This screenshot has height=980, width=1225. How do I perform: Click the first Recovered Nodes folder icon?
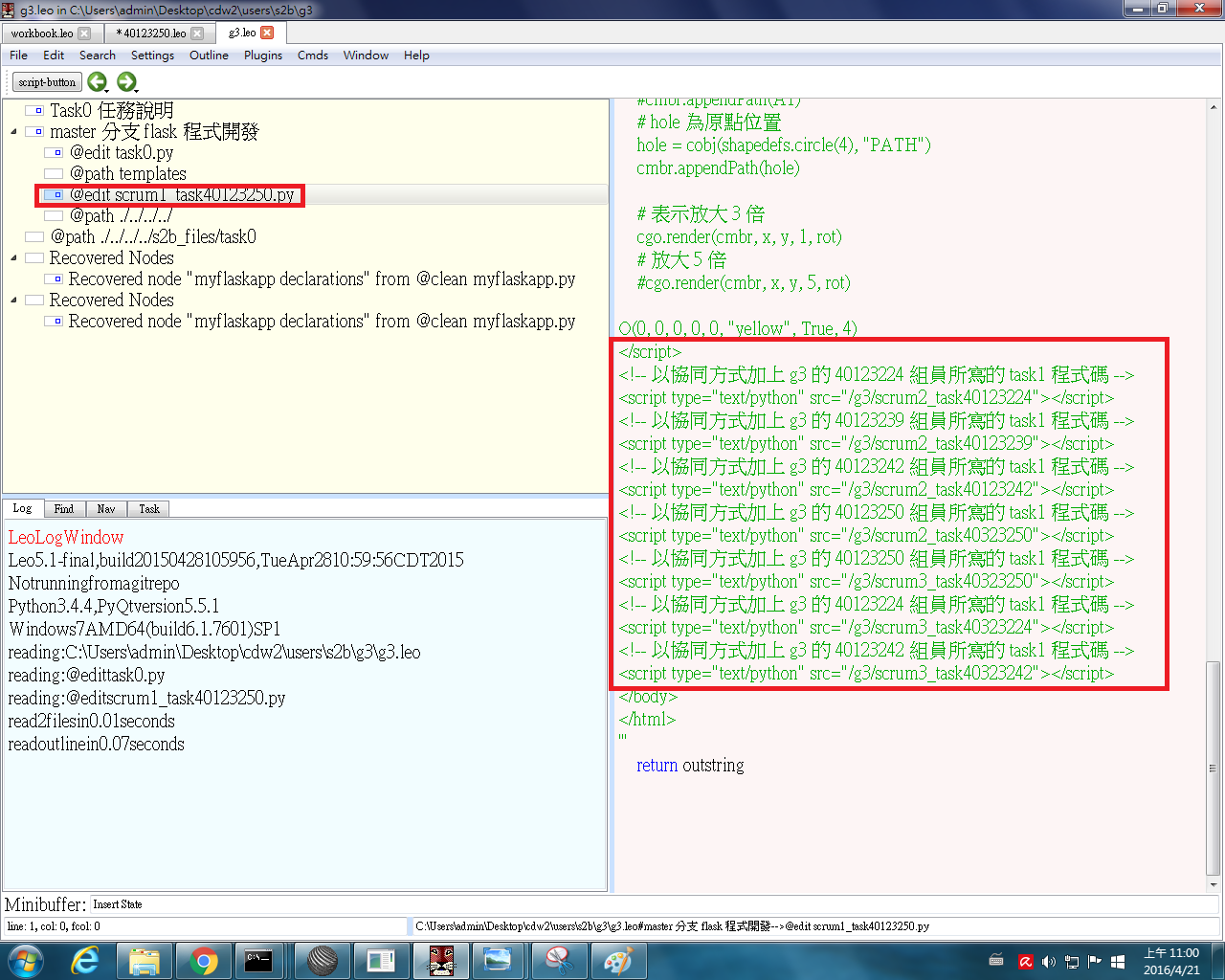point(34,258)
